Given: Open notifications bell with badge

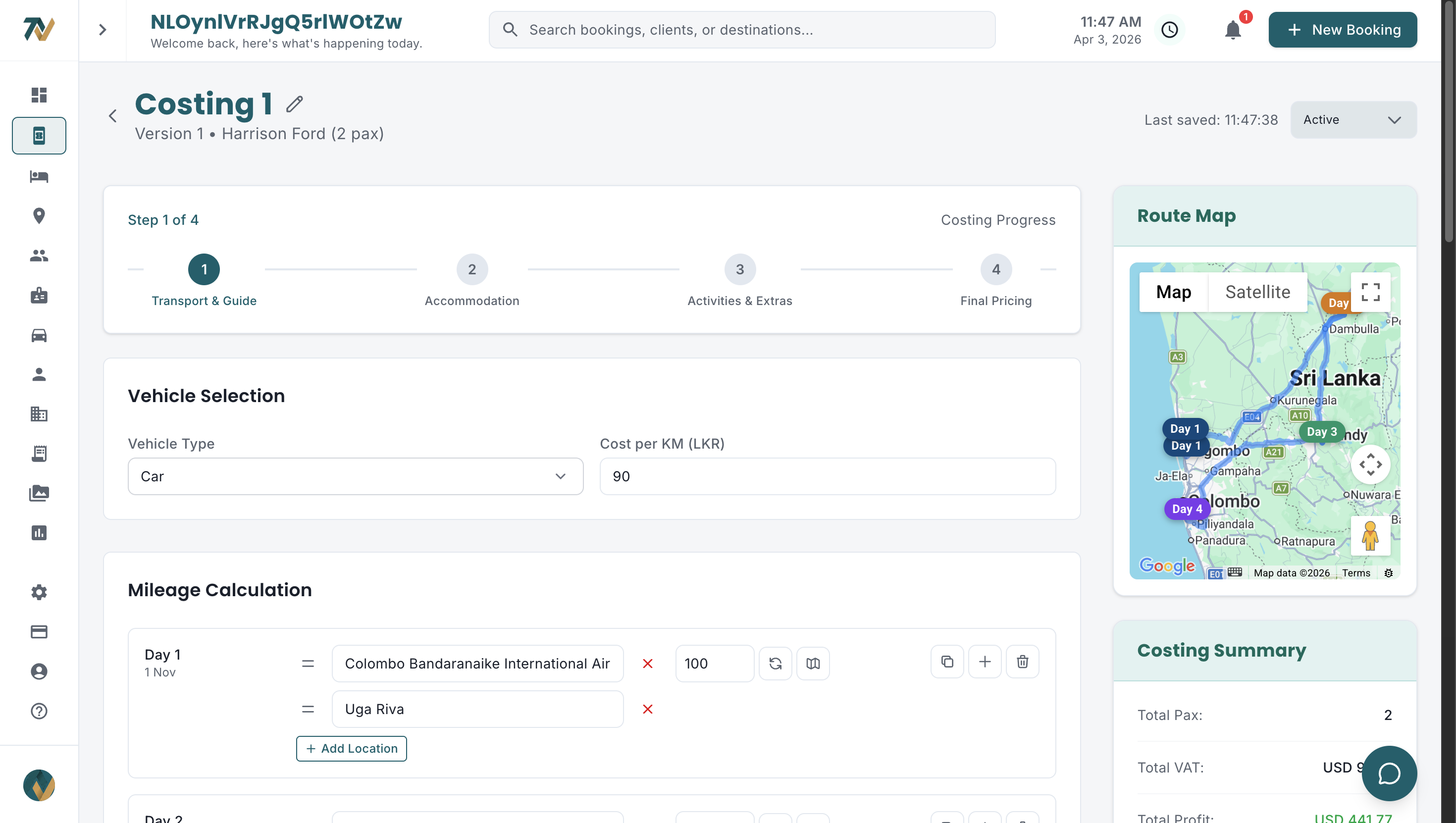Looking at the screenshot, I should click(x=1233, y=29).
